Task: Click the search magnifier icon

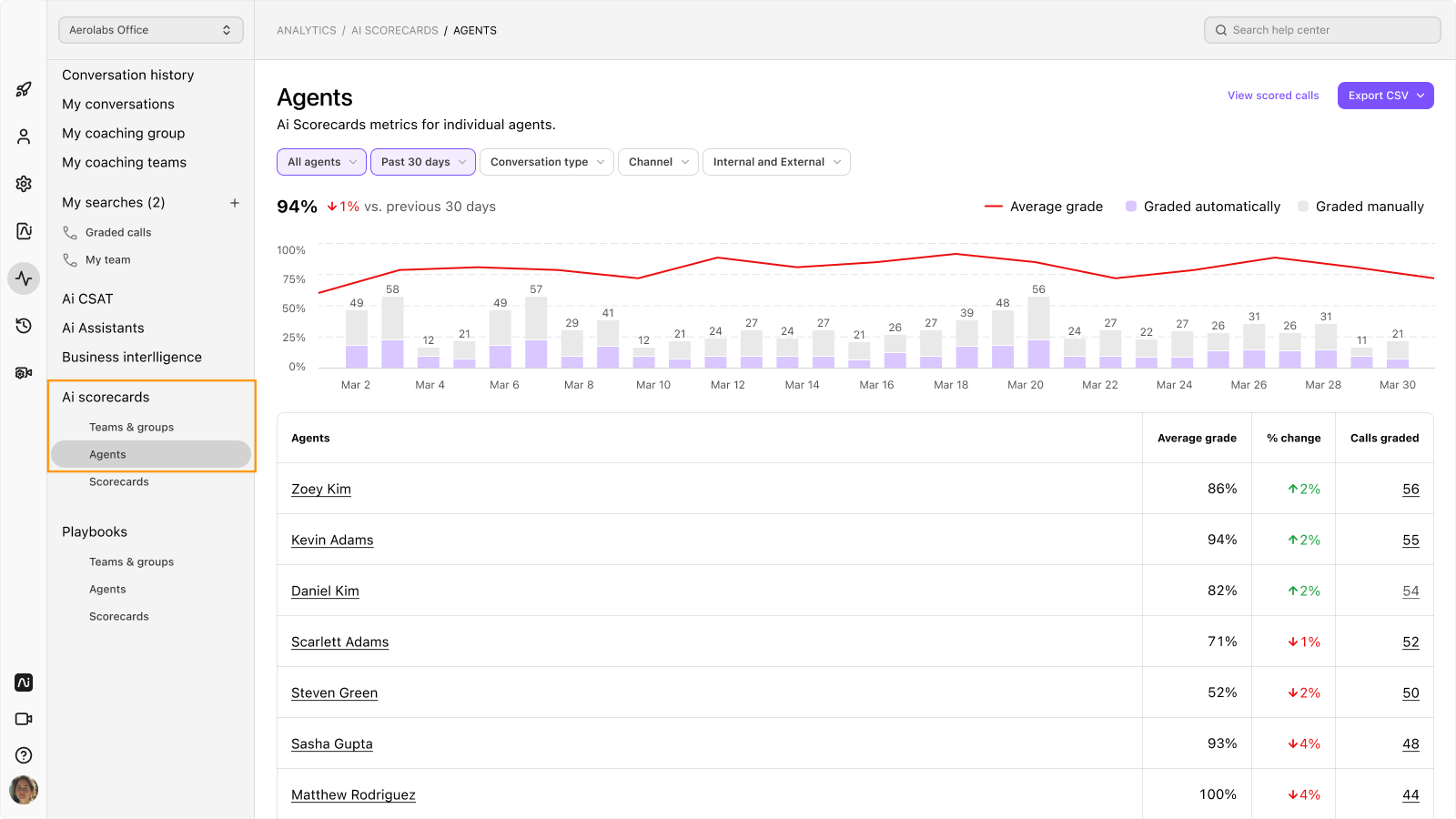Action: pyautogui.click(x=1221, y=30)
